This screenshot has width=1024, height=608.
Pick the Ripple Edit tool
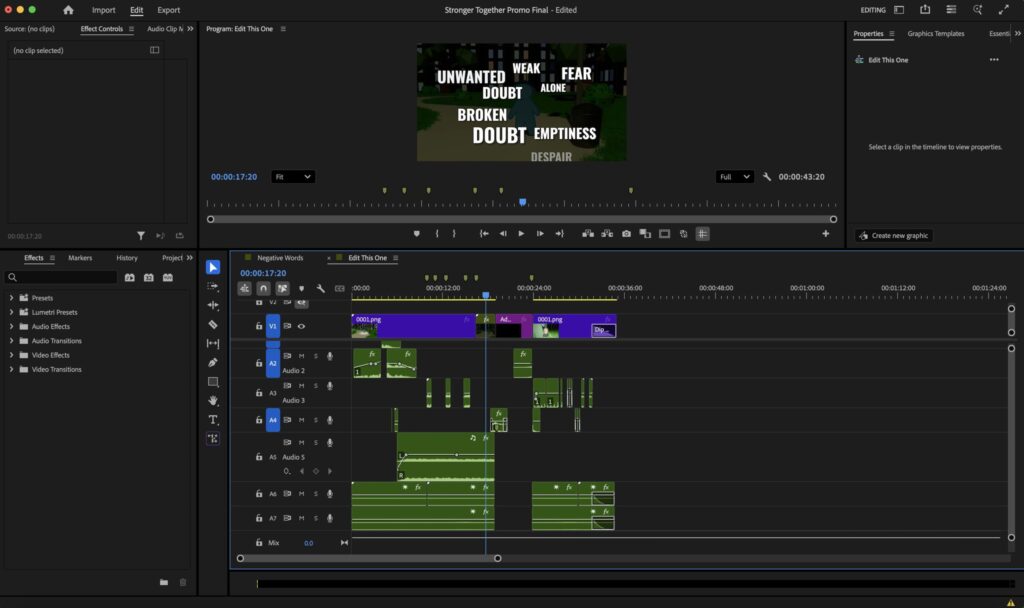pyautogui.click(x=213, y=306)
